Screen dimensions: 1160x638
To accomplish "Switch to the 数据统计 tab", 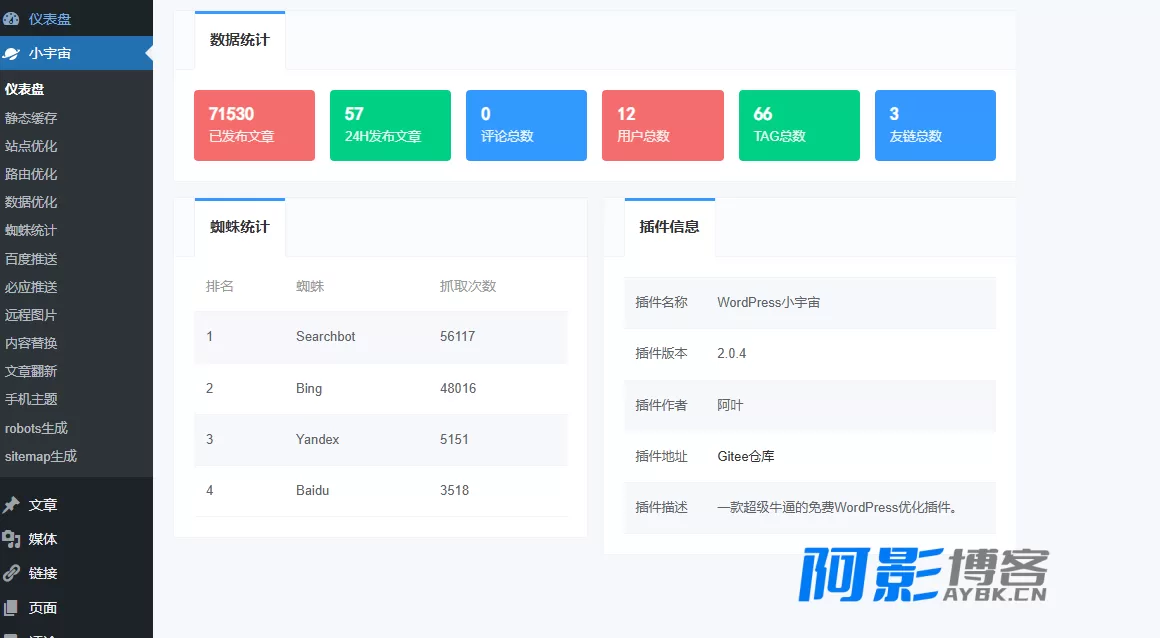I will 240,40.
